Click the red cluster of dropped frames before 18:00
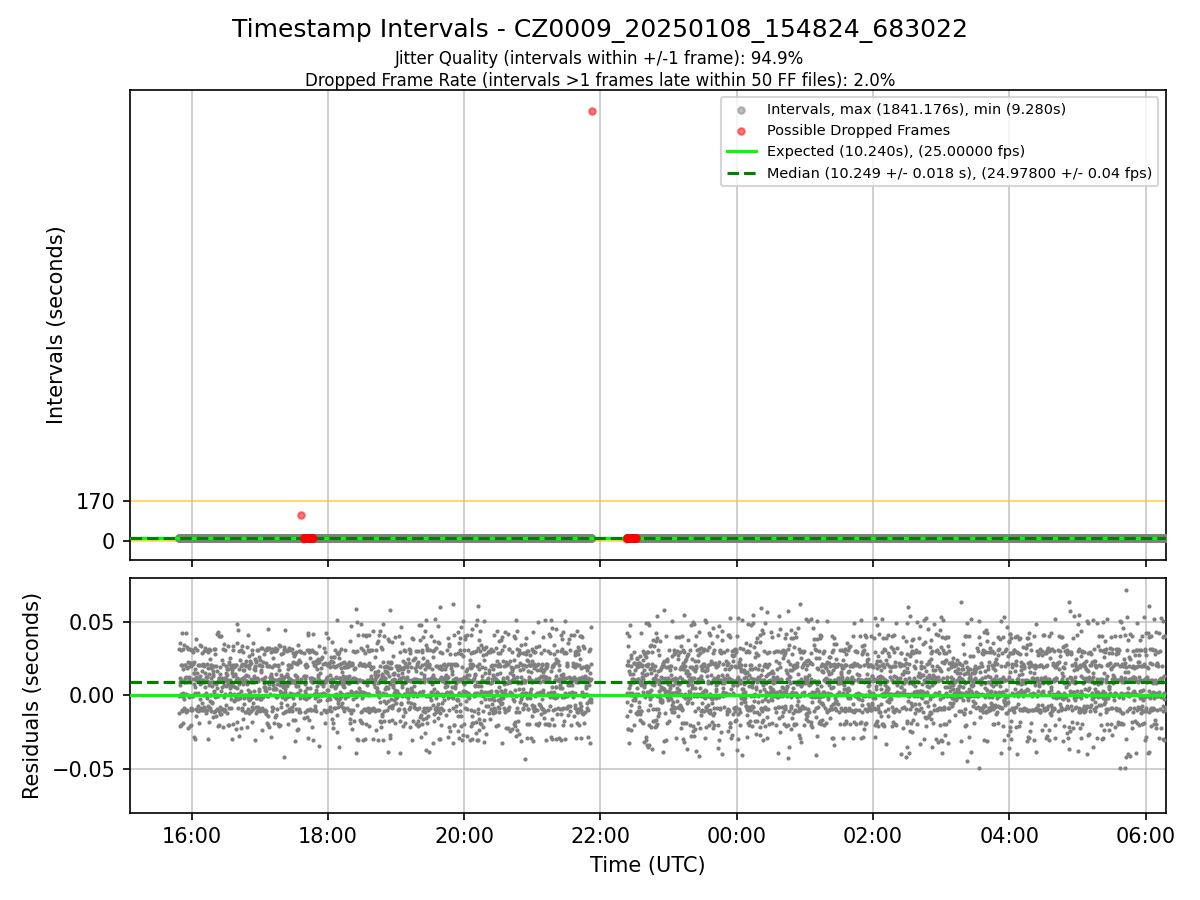 click(x=308, y=538)
